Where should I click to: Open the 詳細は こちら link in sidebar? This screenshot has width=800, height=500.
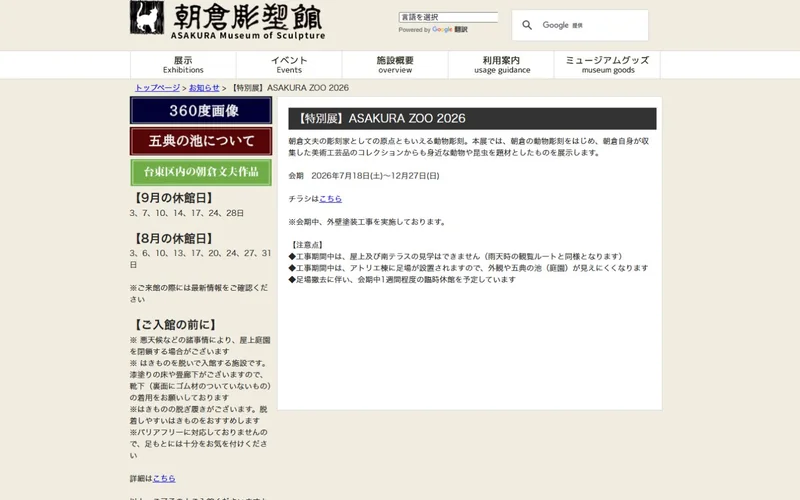pos(164,479)
